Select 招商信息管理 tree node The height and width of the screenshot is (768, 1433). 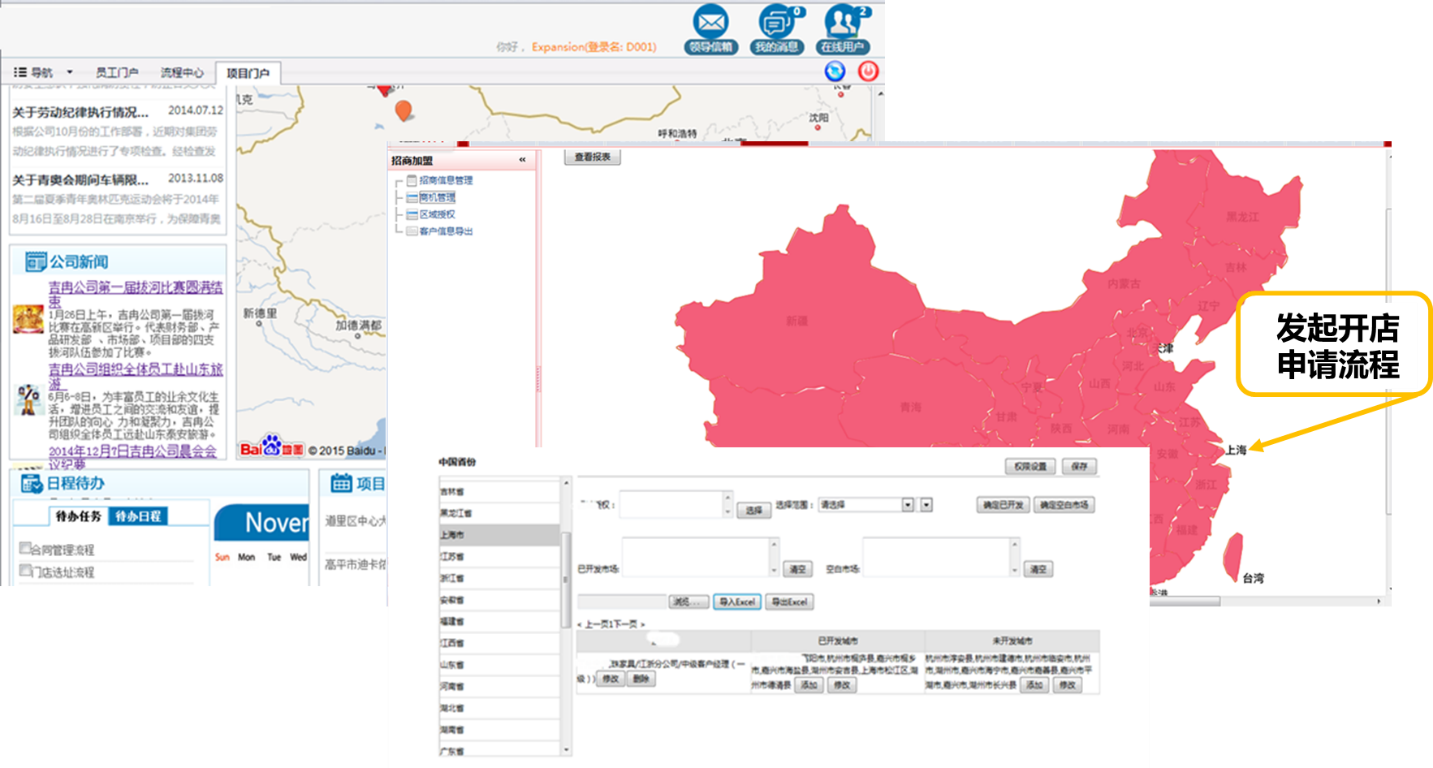point(446,180)
